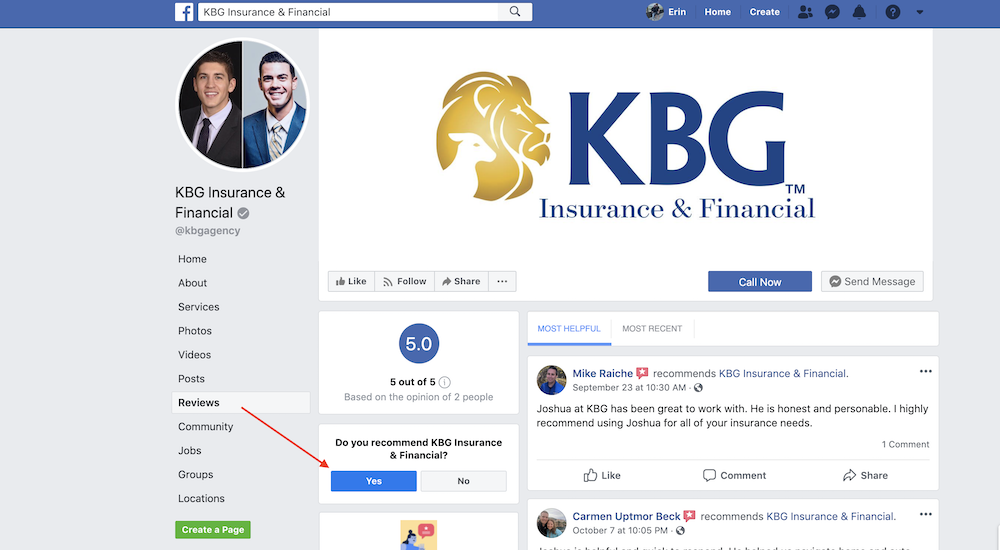Click the KBG page profile picture
This screenshot has width=1000, height=550.
coord(242,105)
